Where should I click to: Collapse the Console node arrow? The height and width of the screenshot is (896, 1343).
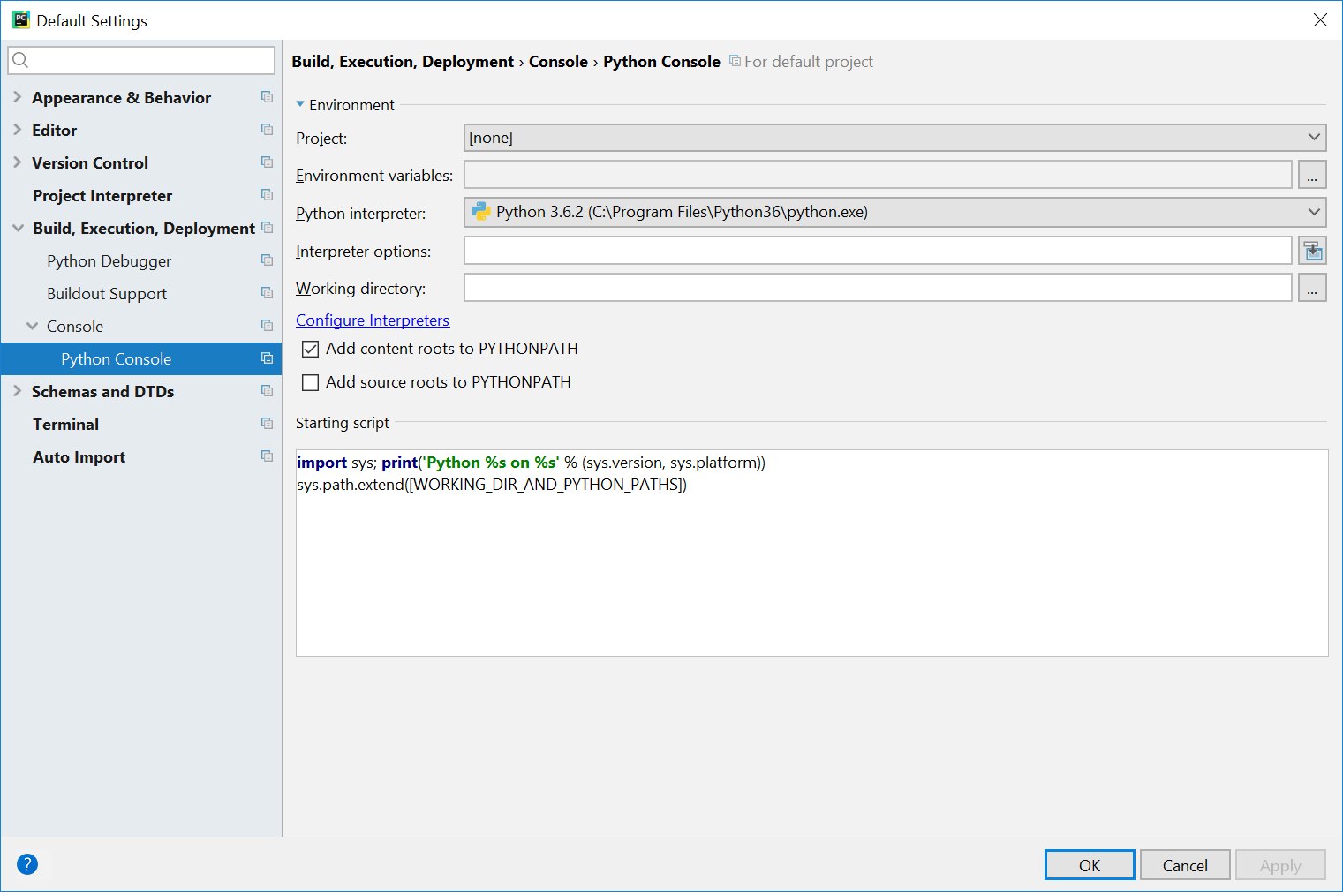(32, 326)
